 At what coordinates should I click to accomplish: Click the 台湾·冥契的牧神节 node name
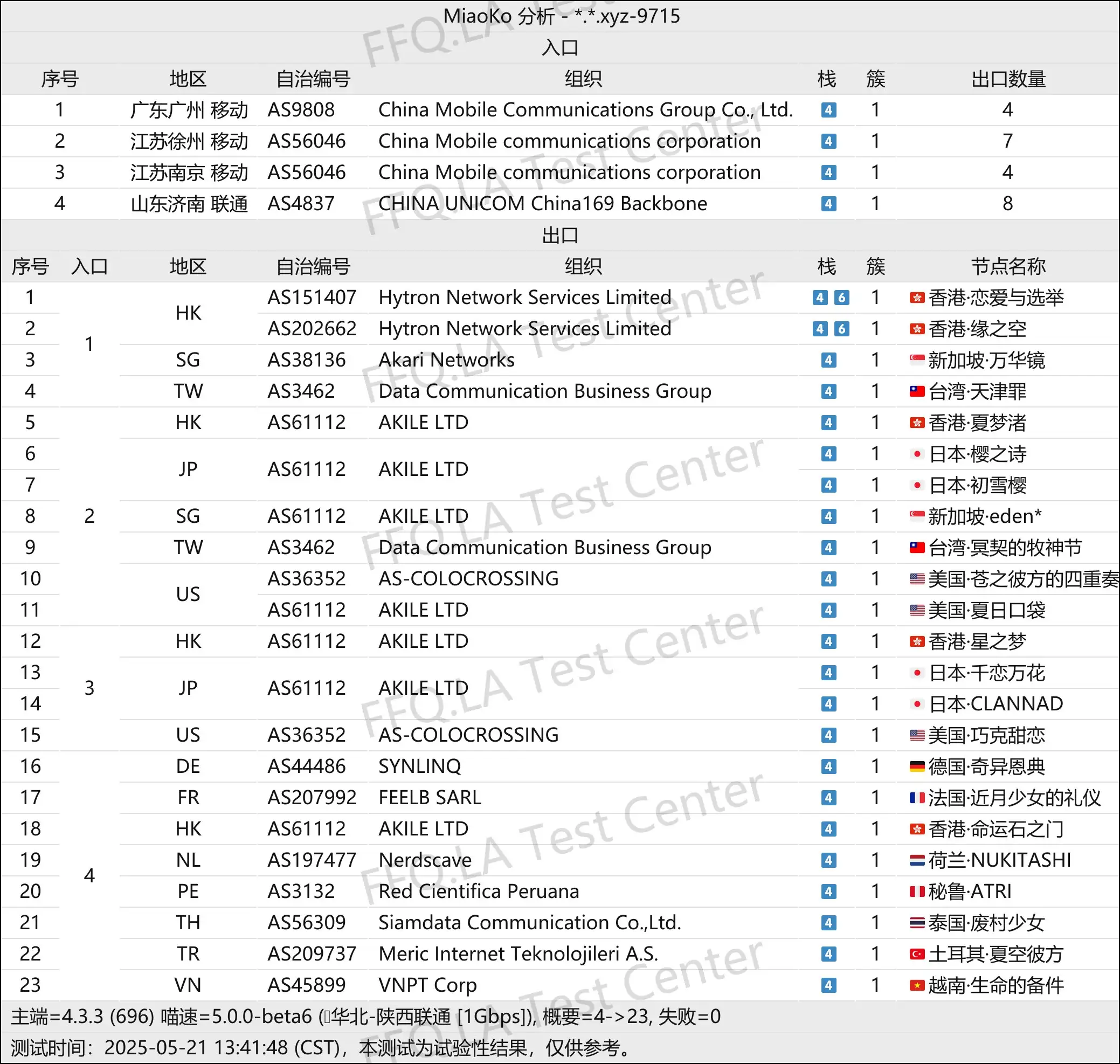pyautogui.click(x=1005, y=547)
